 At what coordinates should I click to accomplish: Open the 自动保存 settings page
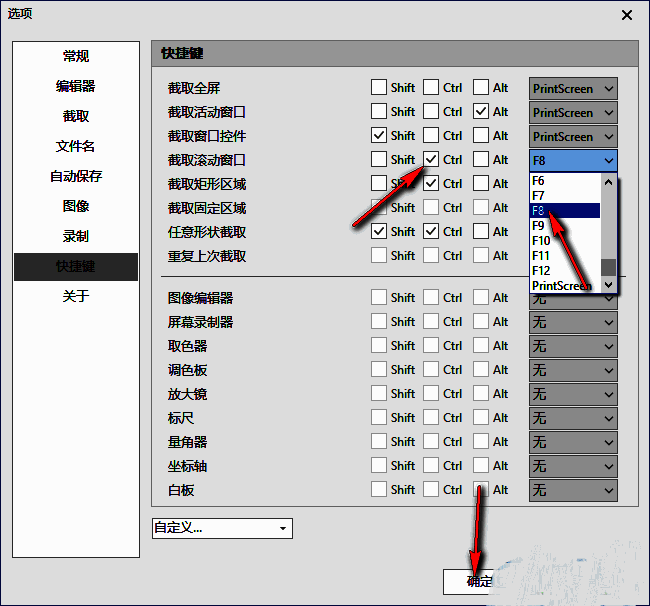point(76,176)
